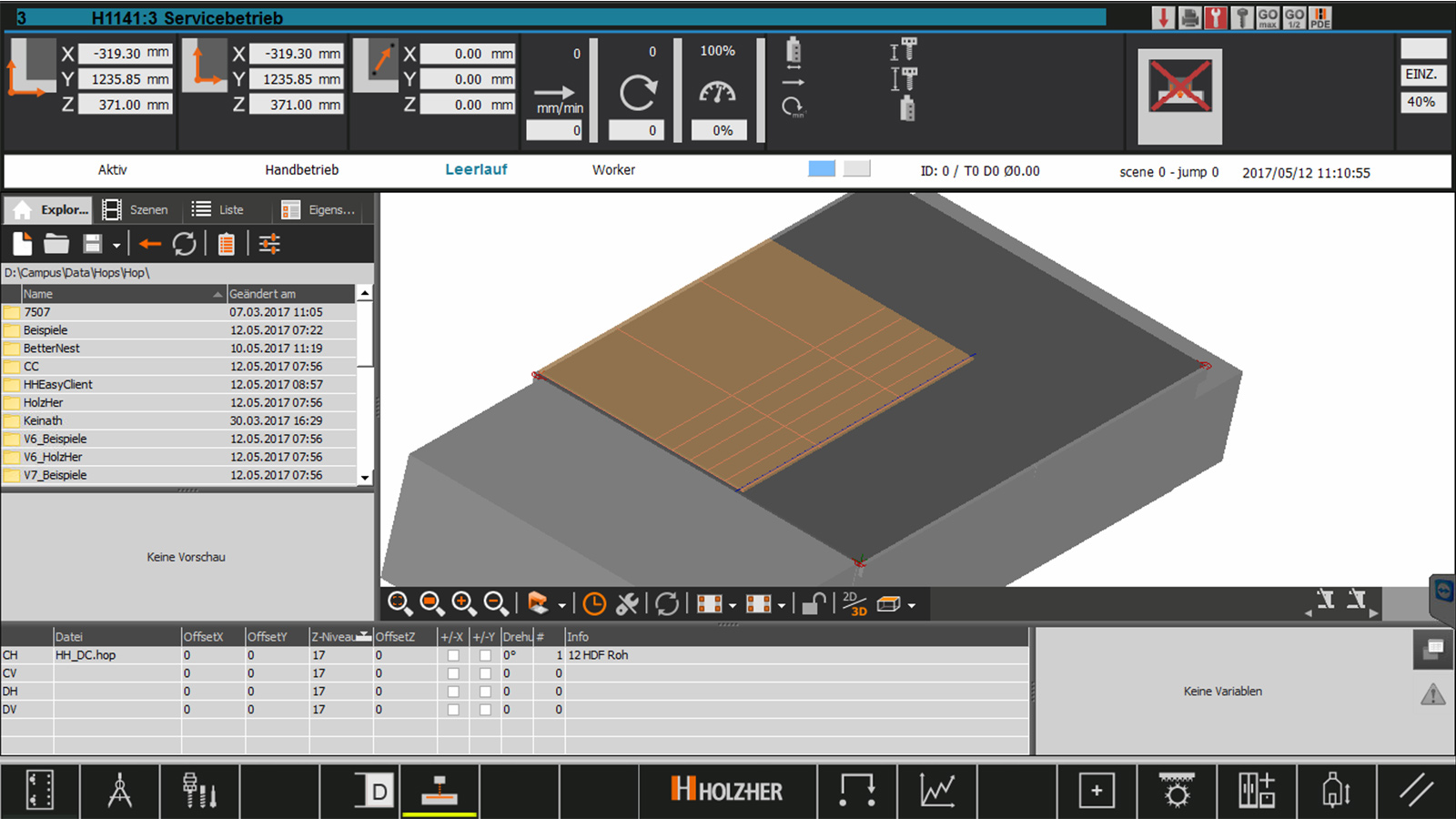1456x819 pixels.
Task: Click the light blue status swatch
Action: [x=822, y=168]
